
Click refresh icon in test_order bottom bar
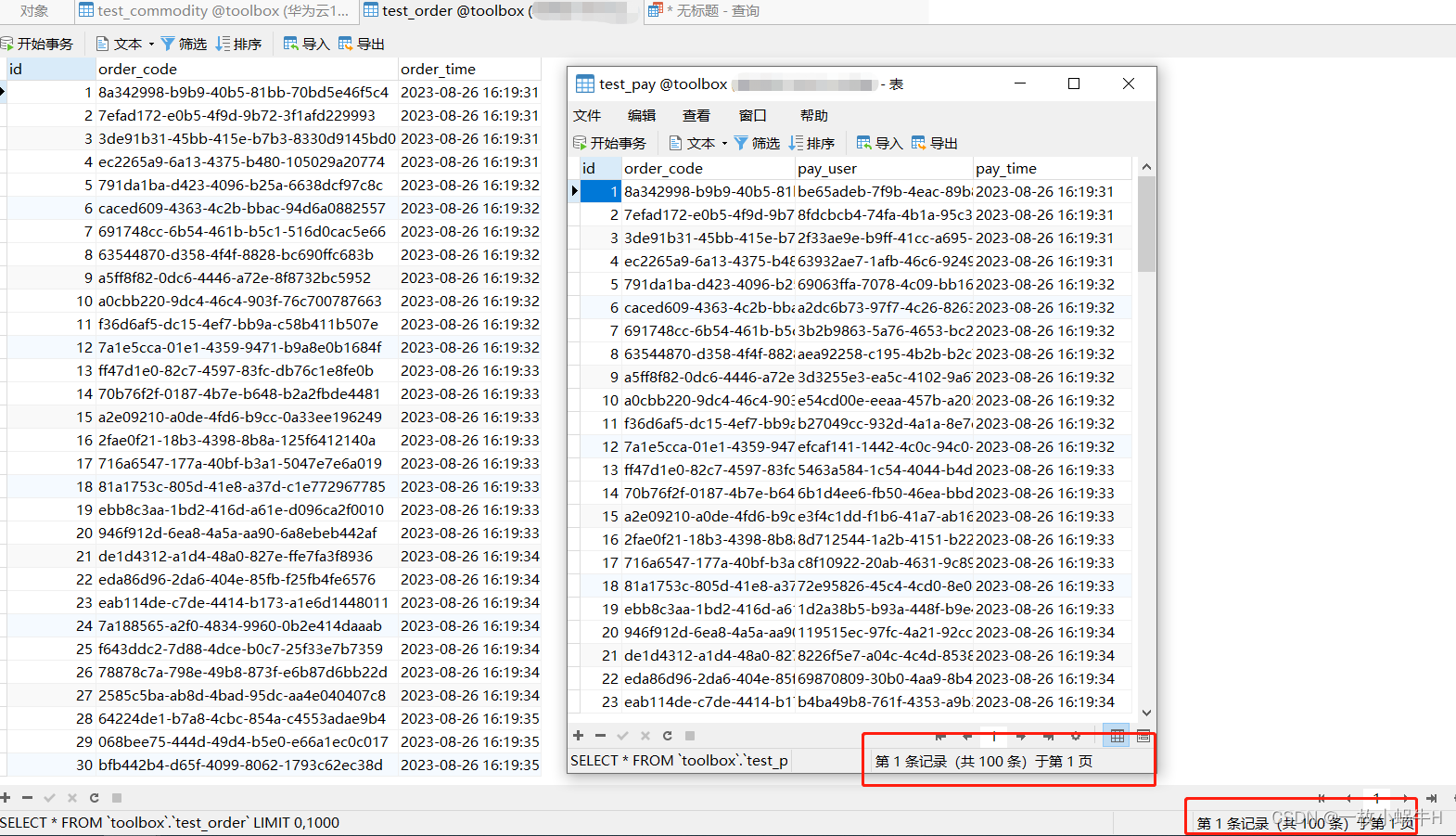pos(94,798)
